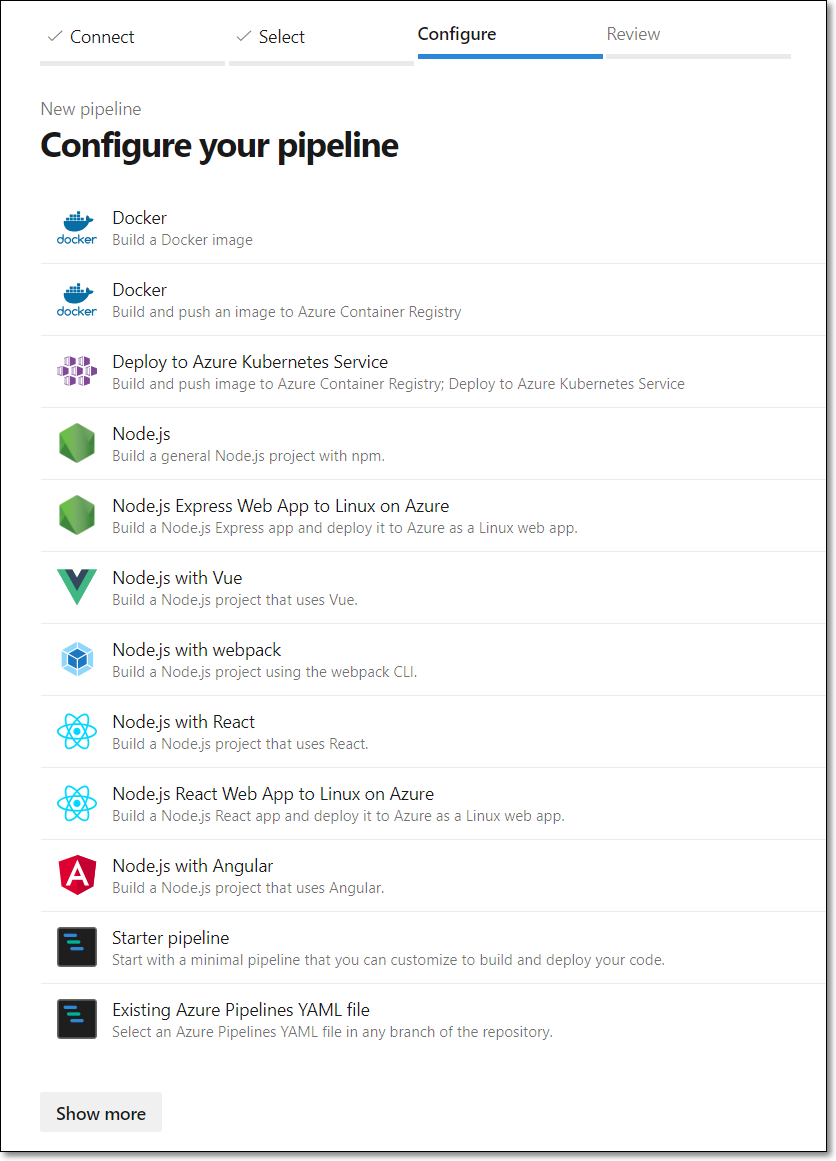
Task: Click the 'Configure your pipeline' heading
Action: pos(219,145)
